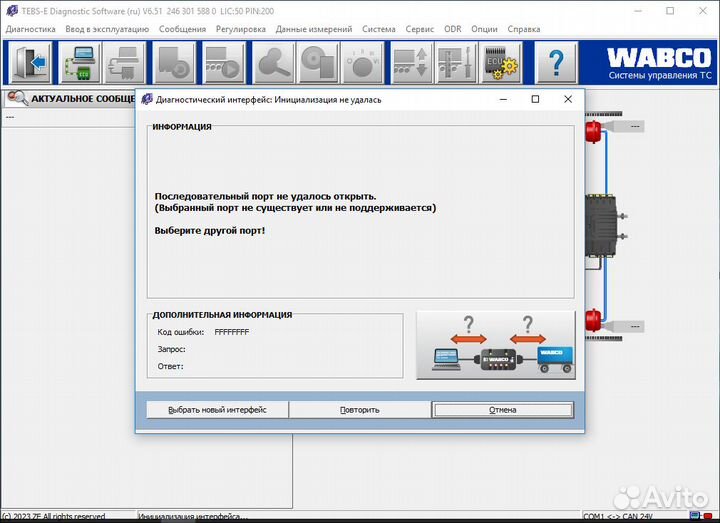Open the ECU settings gear icon

(501, 62)
